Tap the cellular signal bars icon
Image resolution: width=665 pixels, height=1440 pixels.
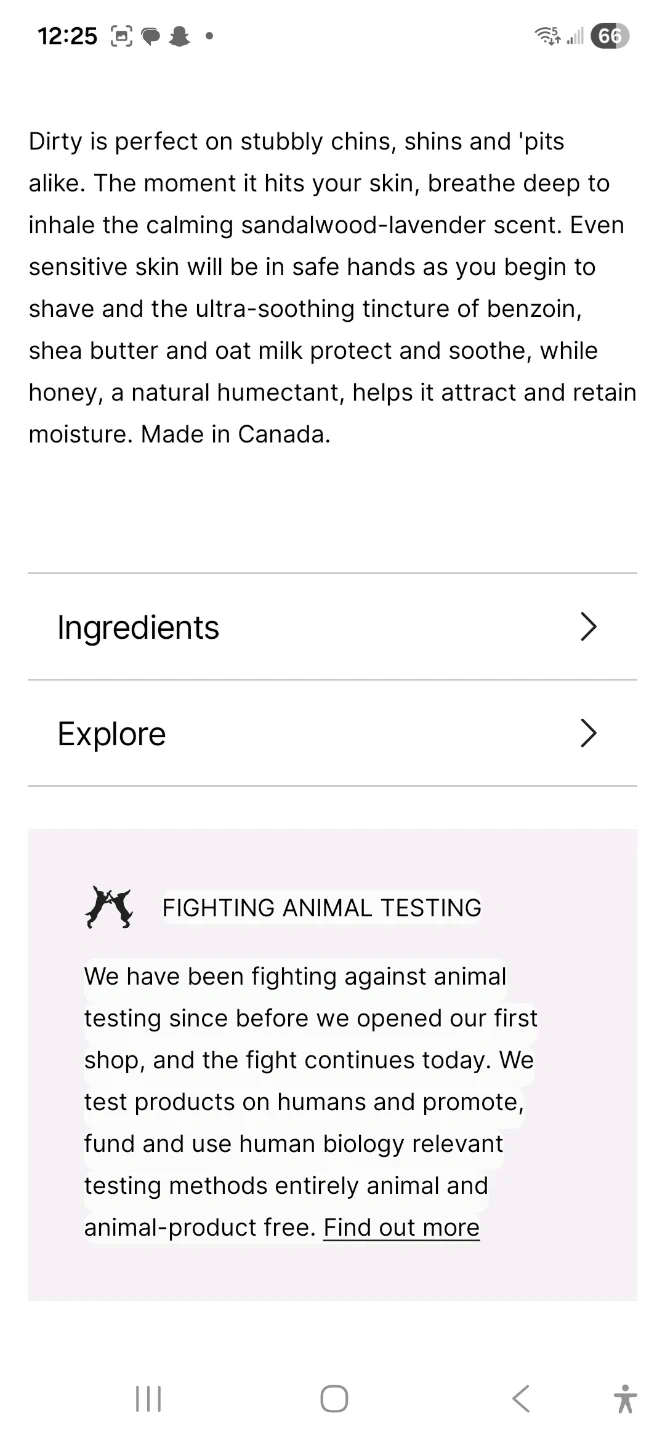(575, 37)
